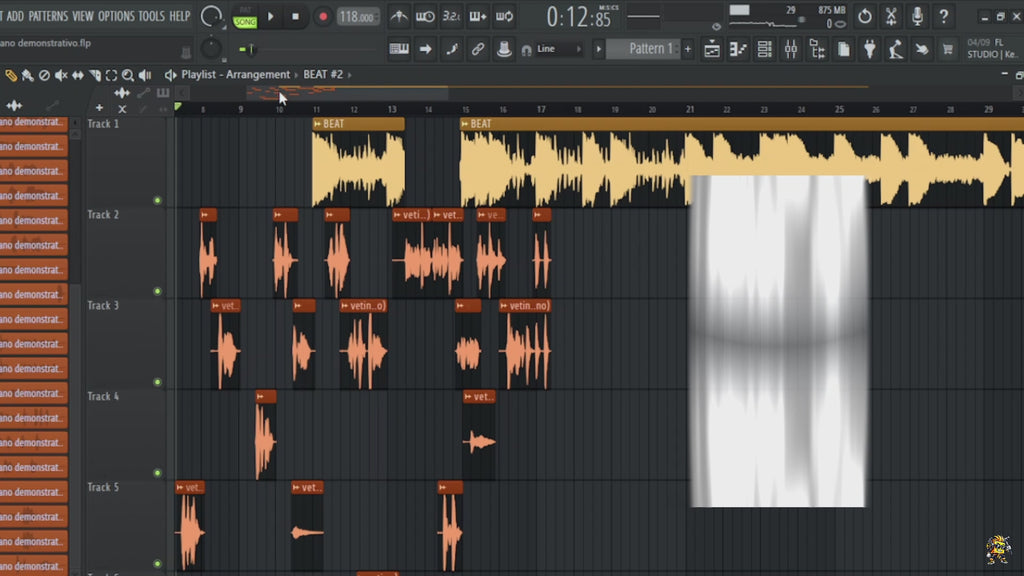Open the Piano roll icon
Viewport: 1024px width, 576px height.
737,47
